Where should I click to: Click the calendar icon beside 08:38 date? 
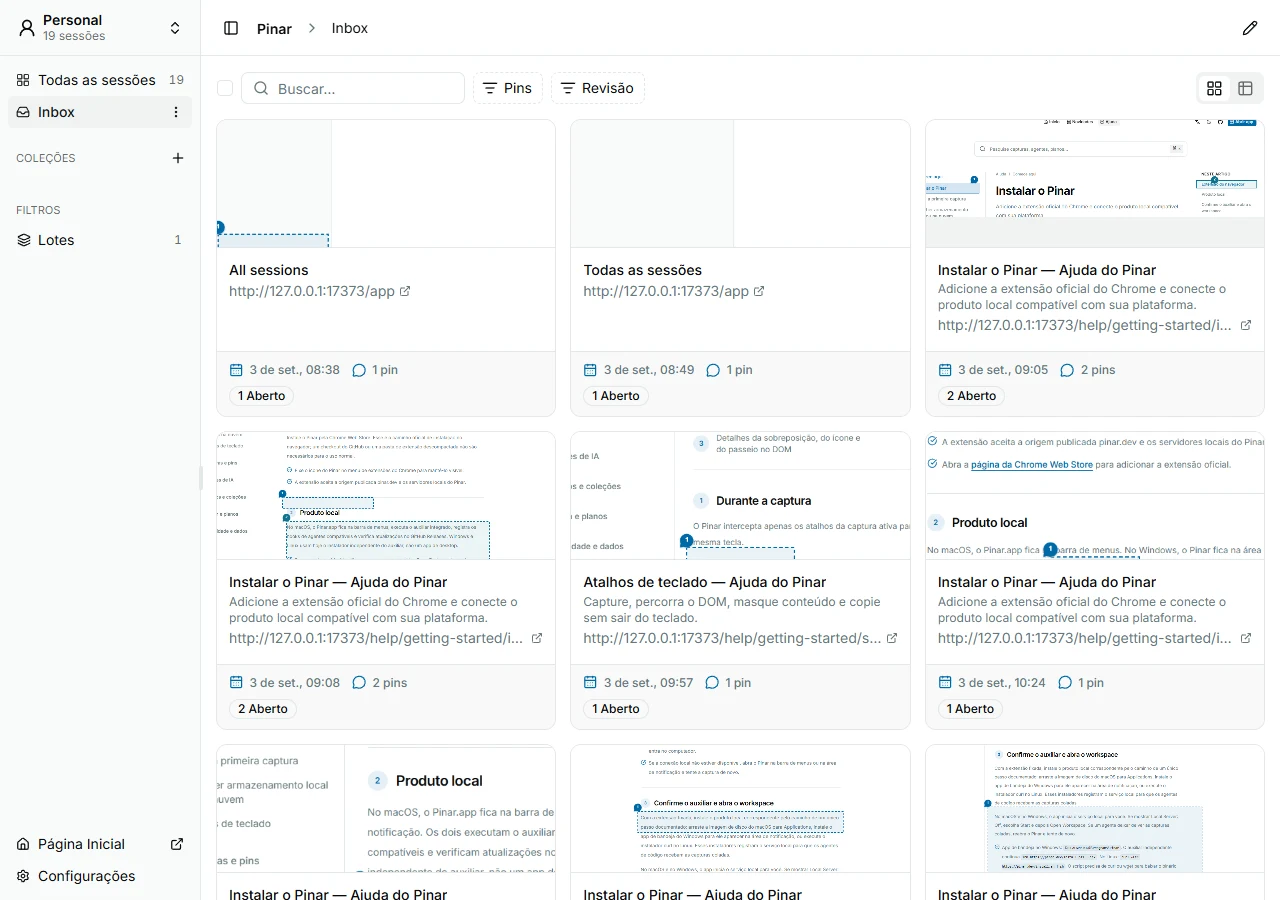[236, 370]
